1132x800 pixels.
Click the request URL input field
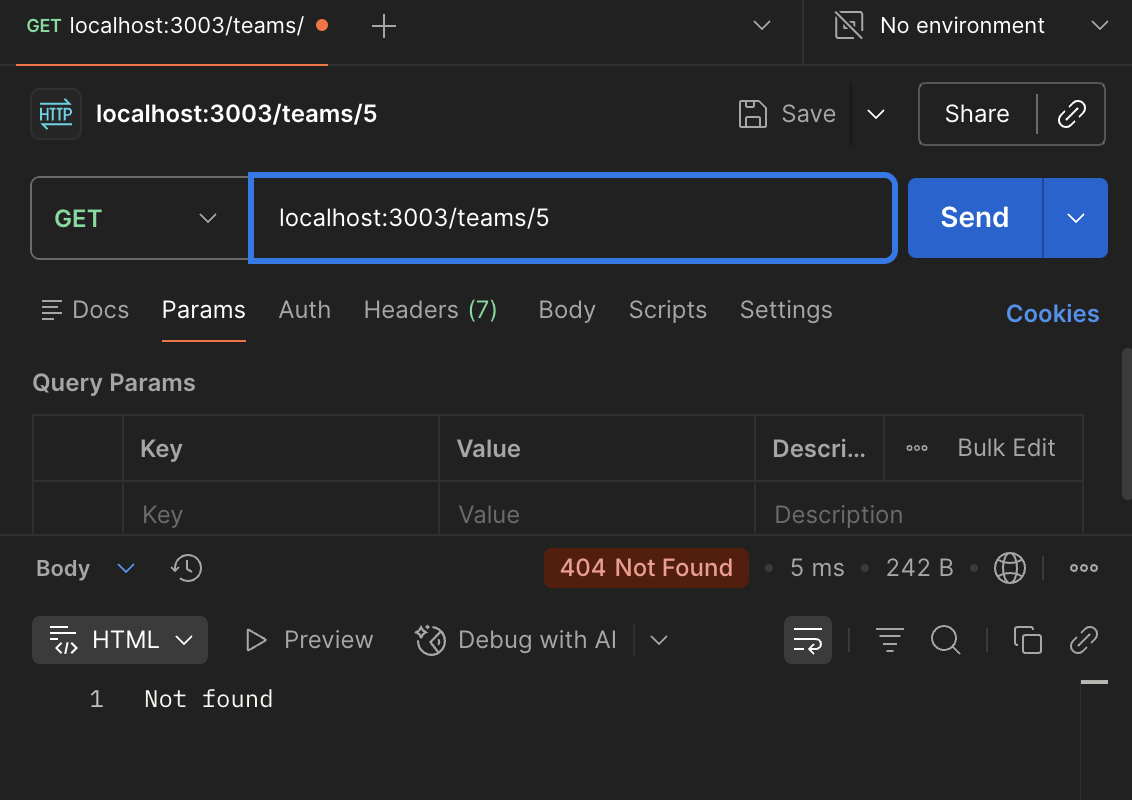pyautogui.click(x=570, y=218)
